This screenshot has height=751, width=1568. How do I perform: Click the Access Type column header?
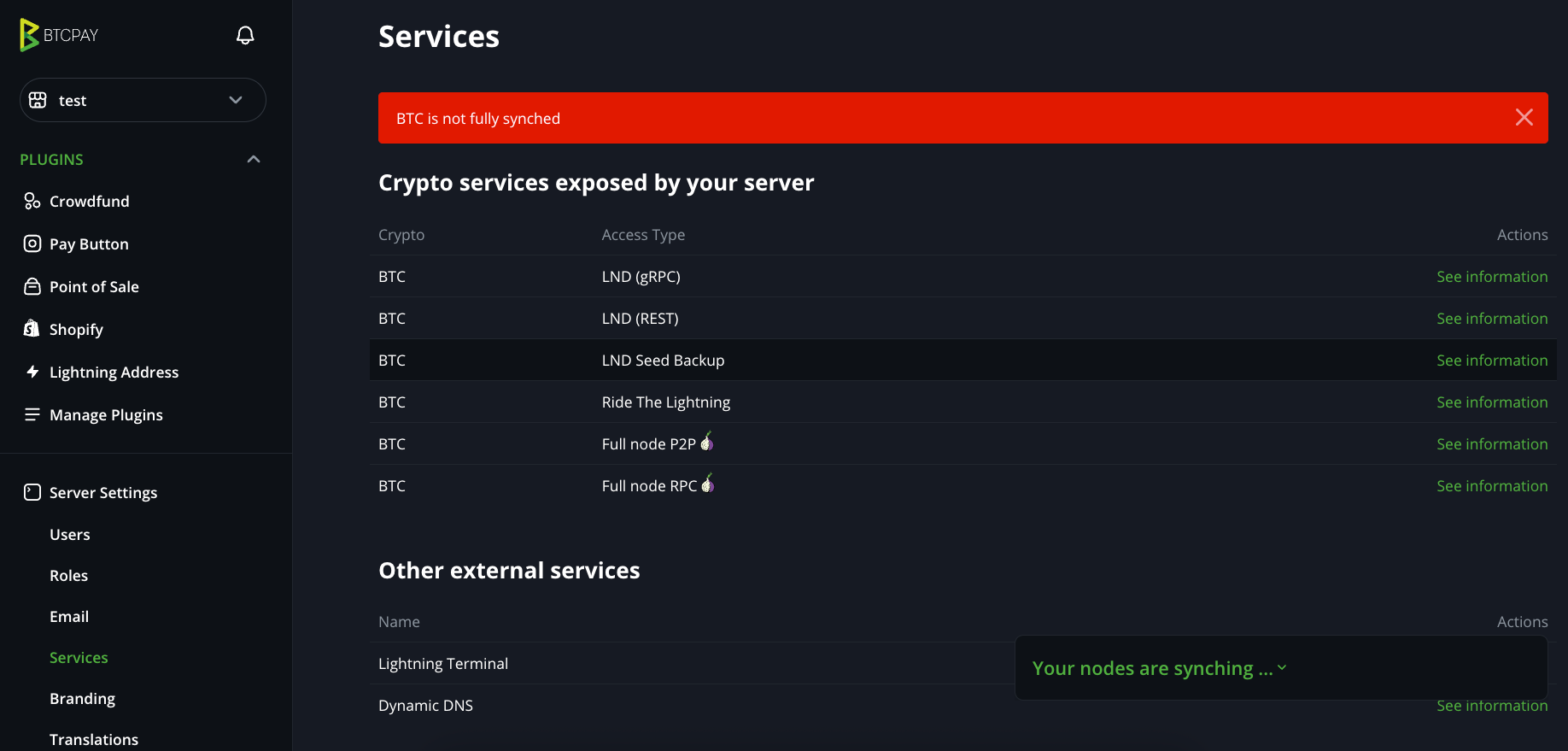tap(643, 234)
